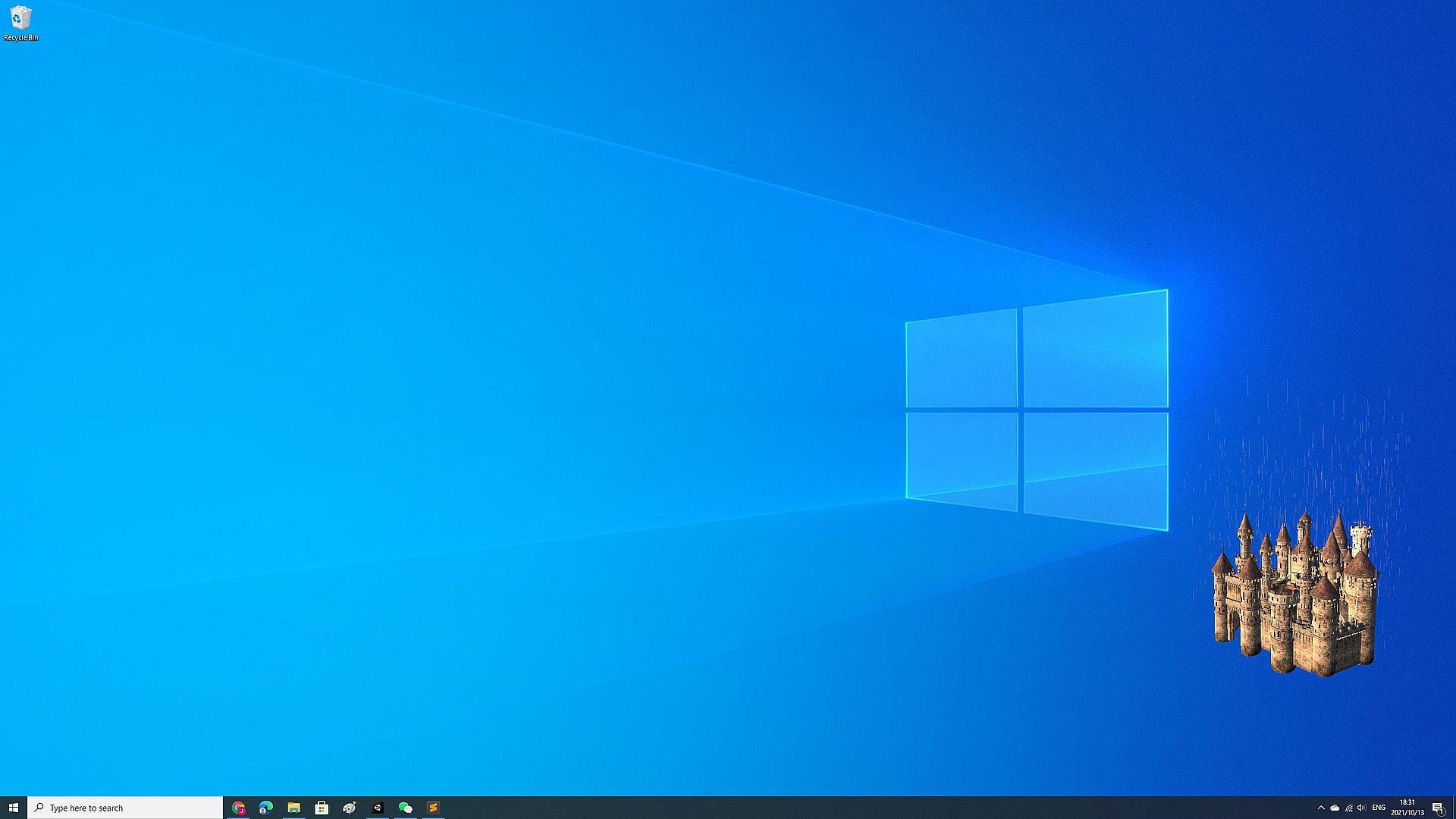The height and width of the screenshot is (819, 1456).
Task: Open the Wi-Fi network flyout
Action: tap(1348, 808)
